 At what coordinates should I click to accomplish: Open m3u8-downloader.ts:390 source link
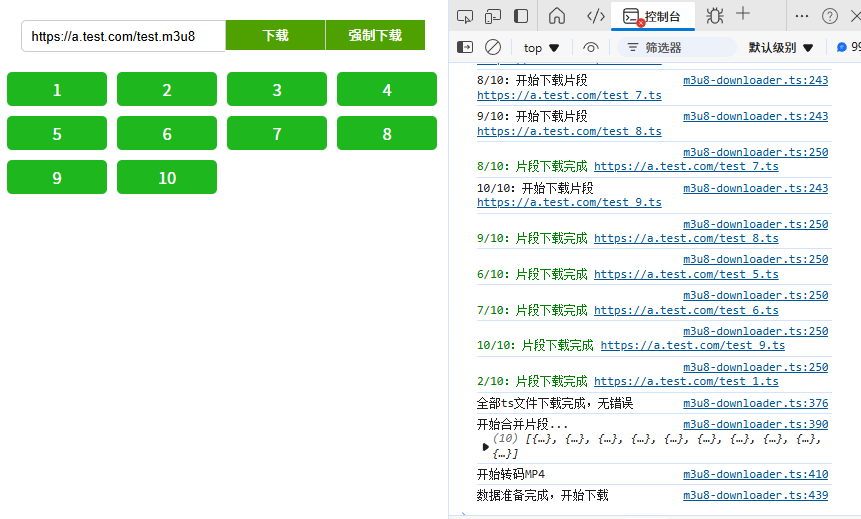[756, 424]
